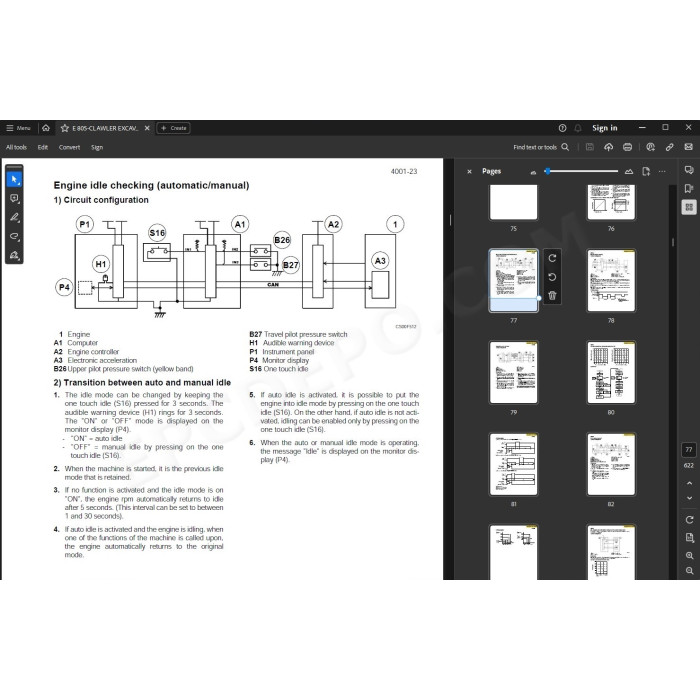Open the page display options icon

tap(689, 538)
